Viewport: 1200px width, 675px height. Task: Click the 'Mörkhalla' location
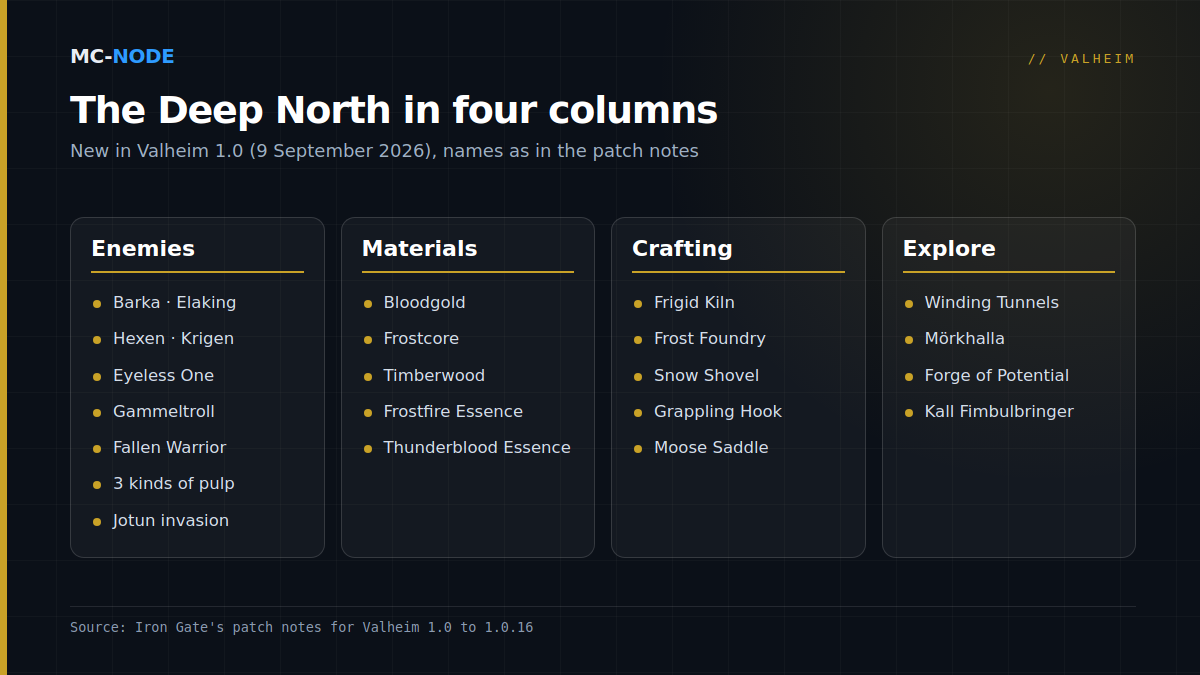click(x=964, y=338)
